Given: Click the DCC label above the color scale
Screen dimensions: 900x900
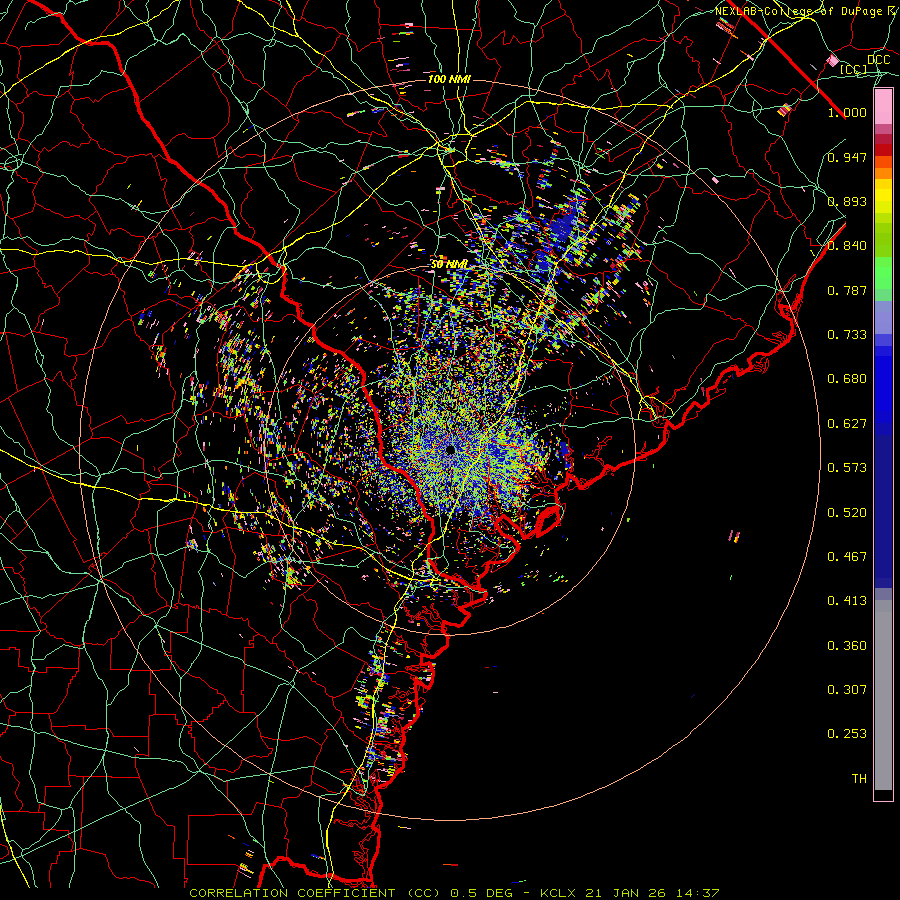Looking at the screenshot, I should click(x=878, y=60).
